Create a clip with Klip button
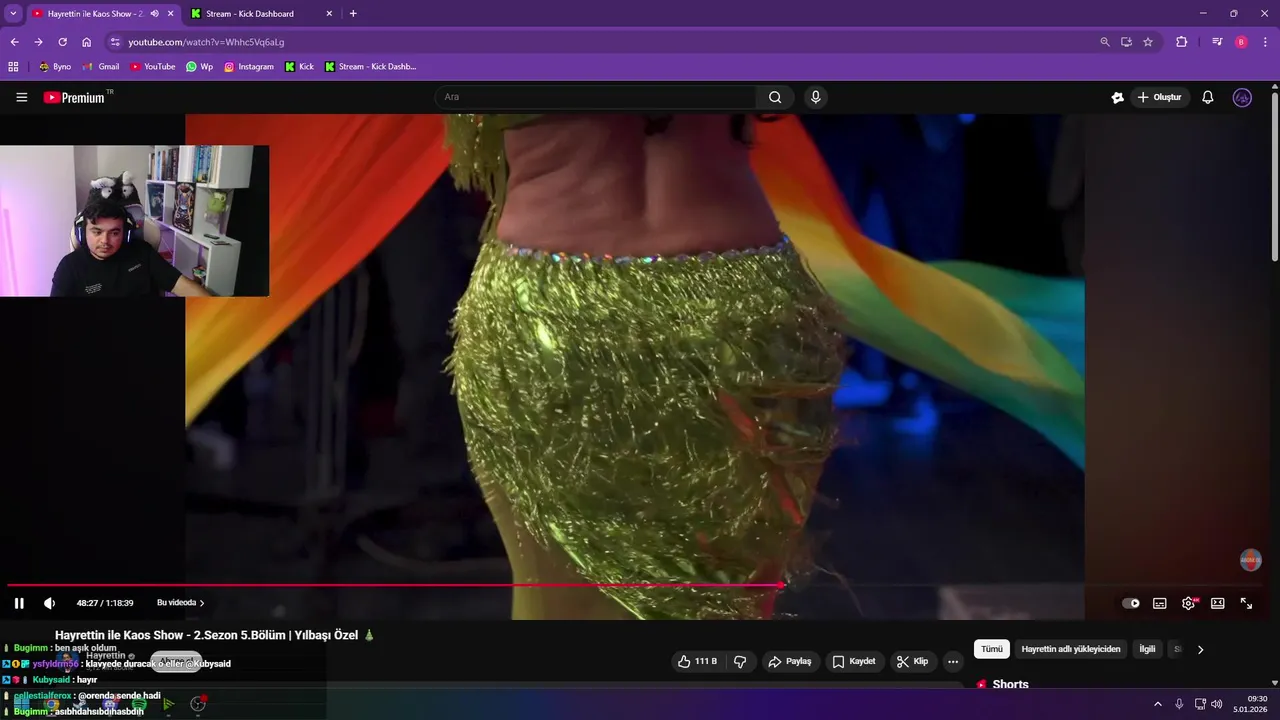 (913, 661)
